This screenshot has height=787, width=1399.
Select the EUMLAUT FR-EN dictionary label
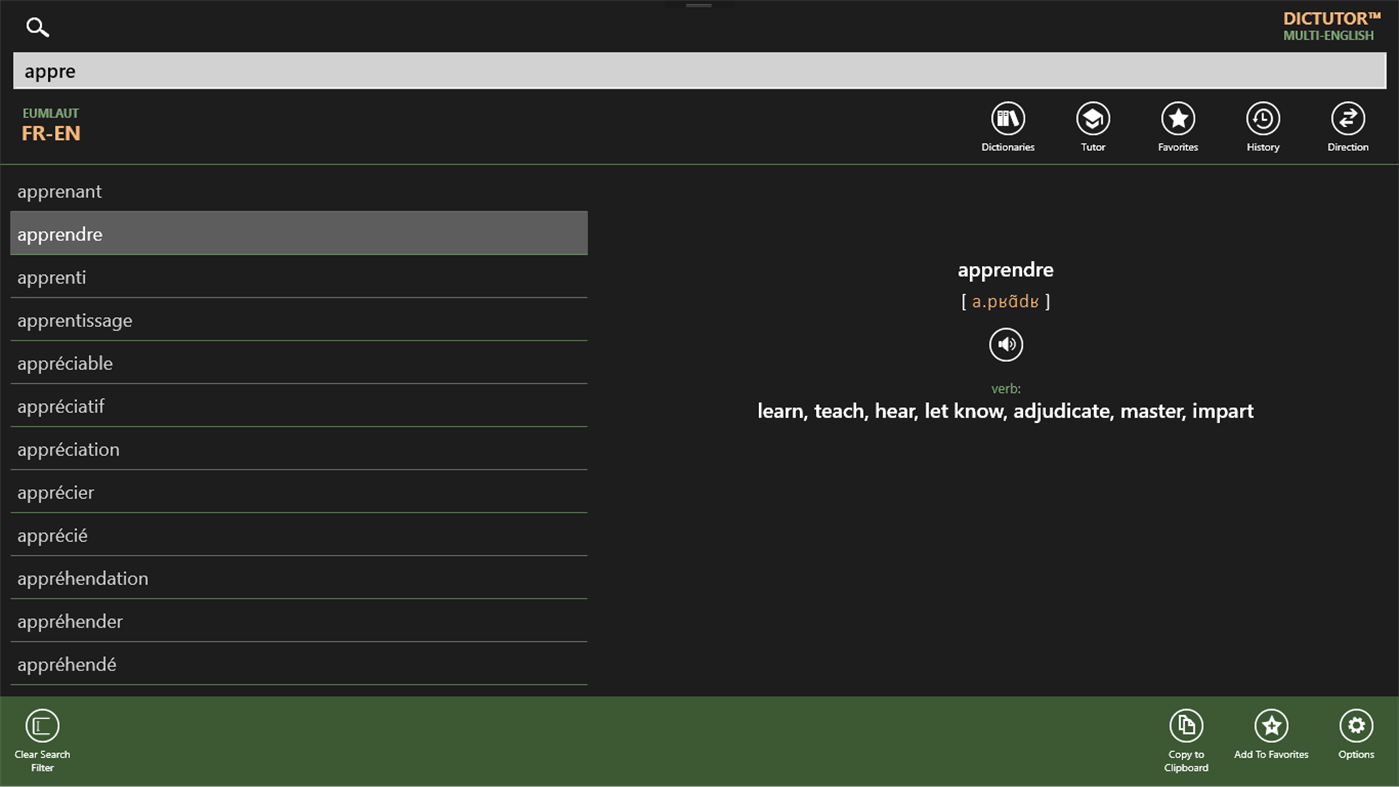(x=51, y=123)
